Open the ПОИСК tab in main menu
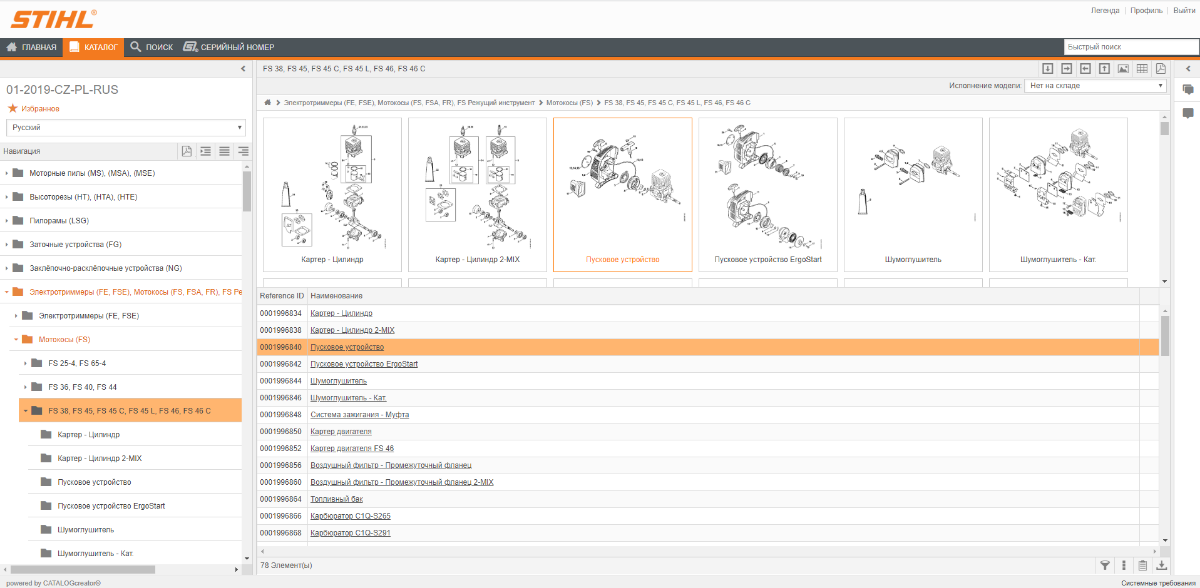The width and height of the screenshot is (1200, 588). click(151, 47)
